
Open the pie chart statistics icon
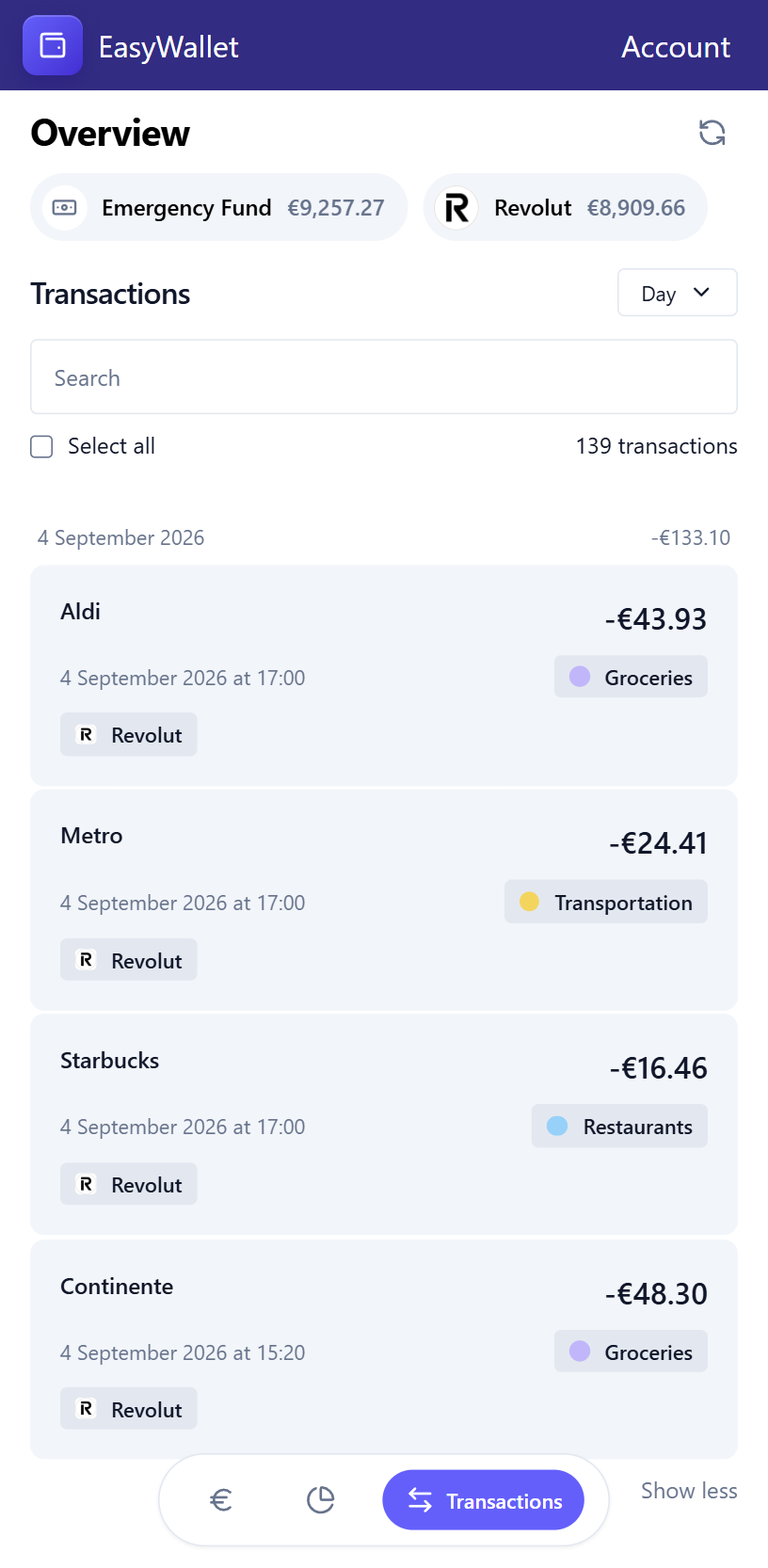321,1499
